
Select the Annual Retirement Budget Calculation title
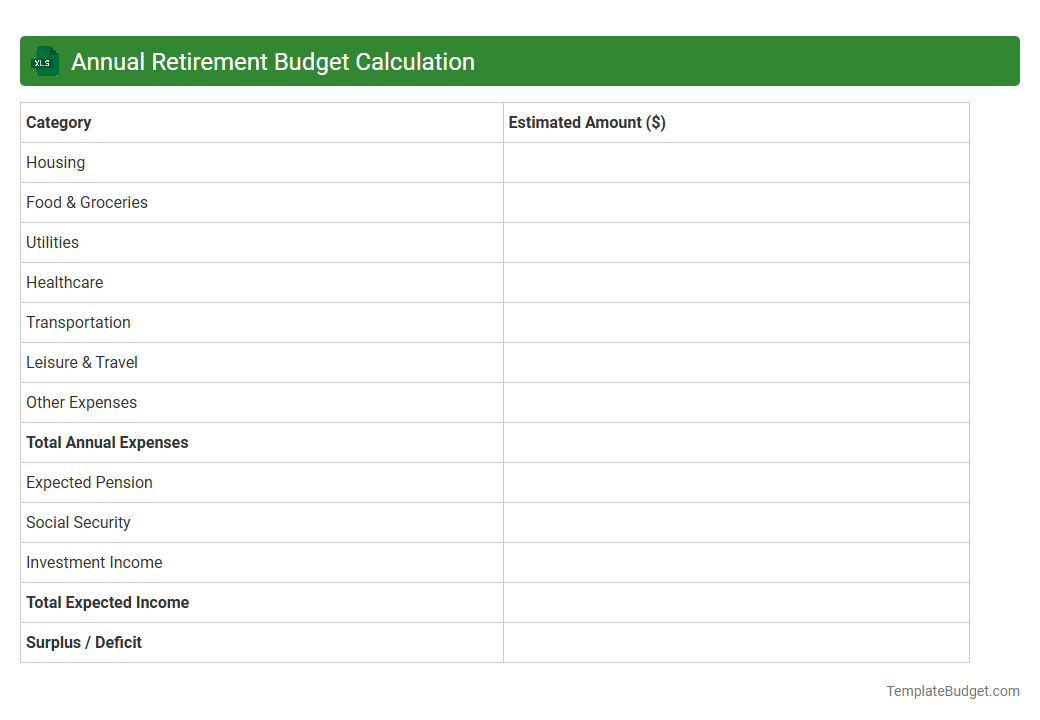click(272, 61)
